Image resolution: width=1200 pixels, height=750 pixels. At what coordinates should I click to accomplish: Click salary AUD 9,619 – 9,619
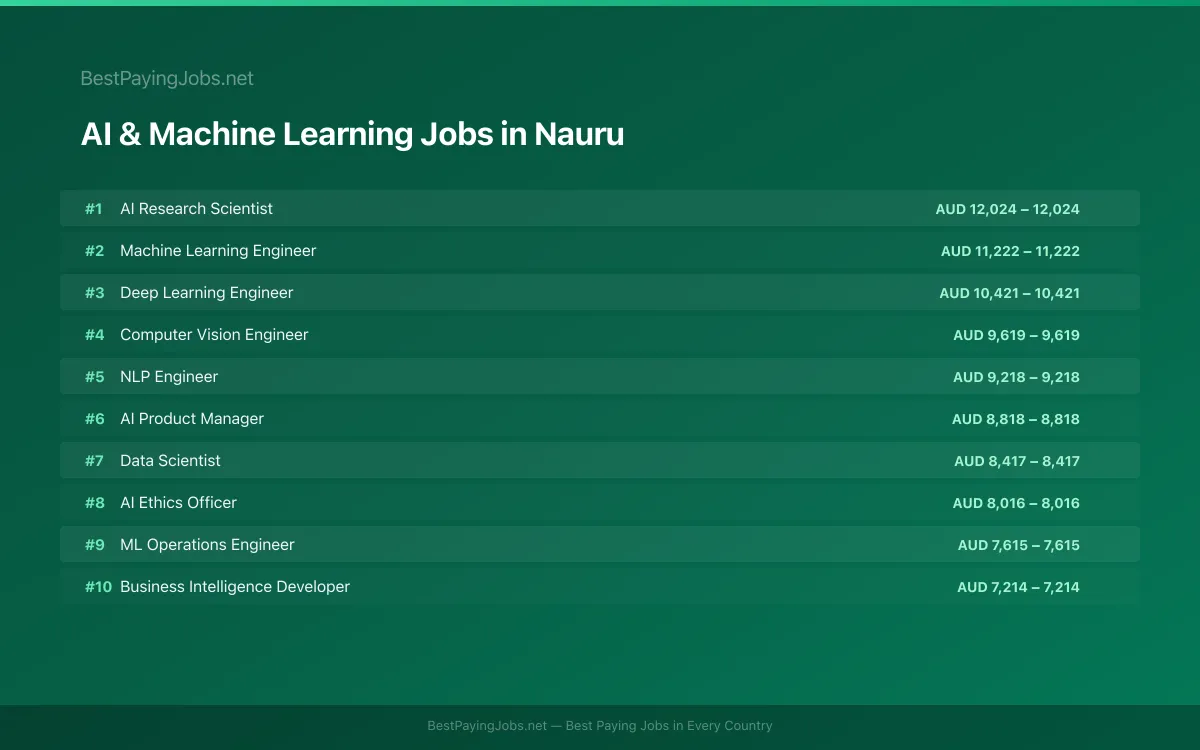(1016, 335)
